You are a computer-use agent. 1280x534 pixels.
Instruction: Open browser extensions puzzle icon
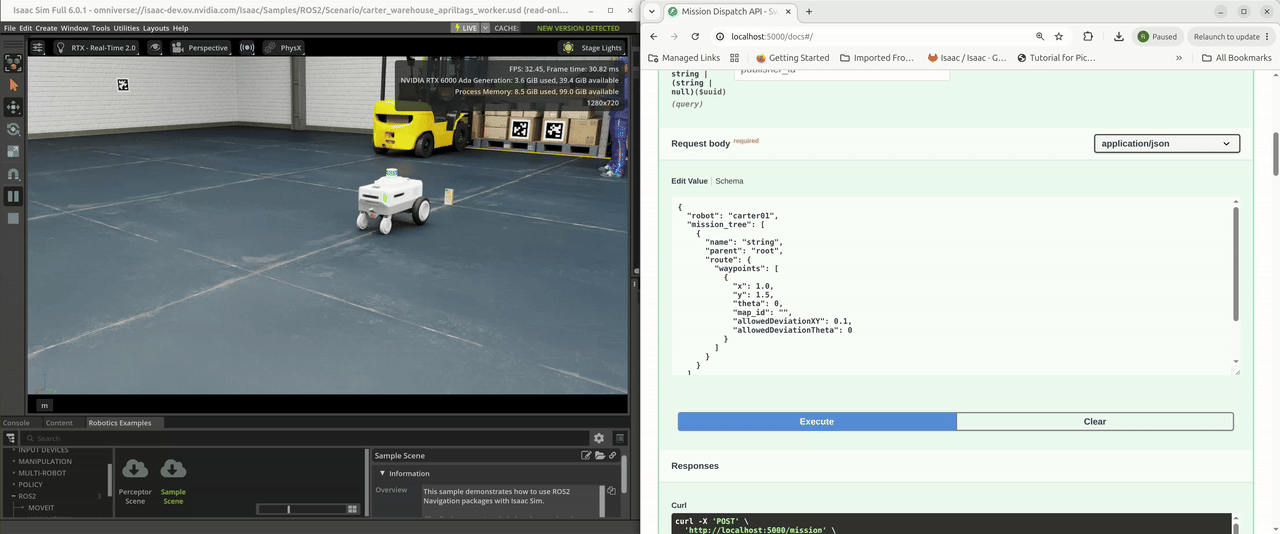click(x=1088, y=36)
